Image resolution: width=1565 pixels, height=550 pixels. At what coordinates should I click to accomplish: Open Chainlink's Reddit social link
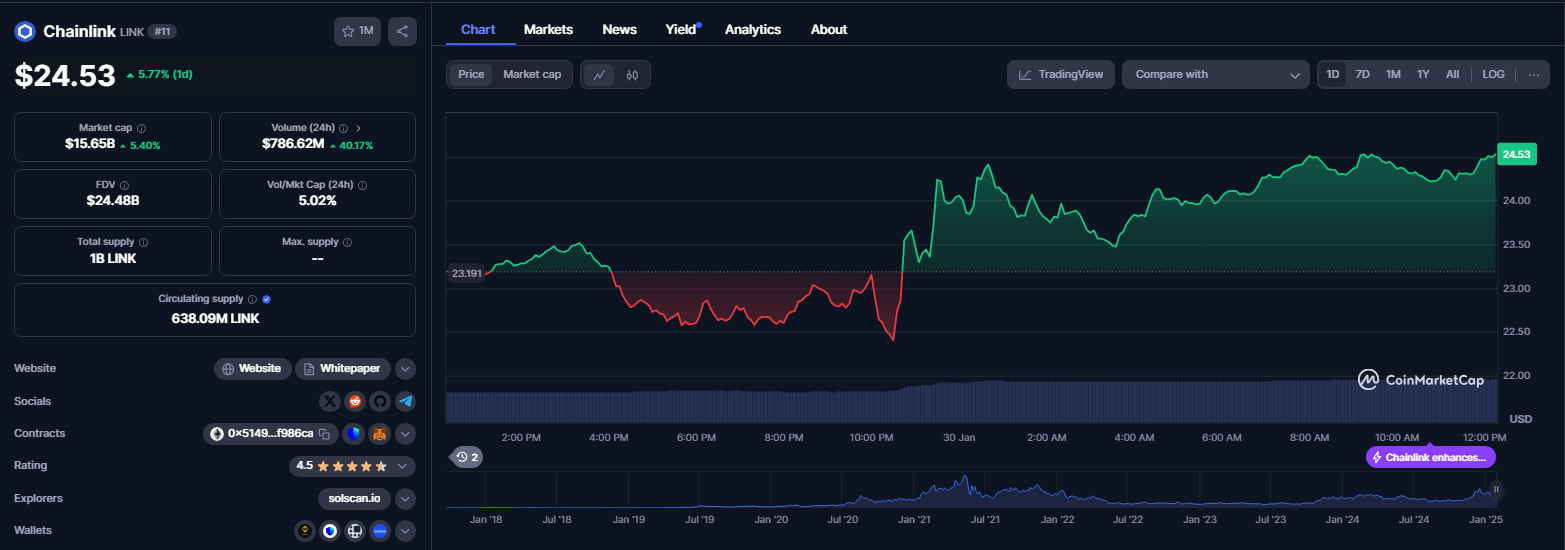(x=355, y=401)
